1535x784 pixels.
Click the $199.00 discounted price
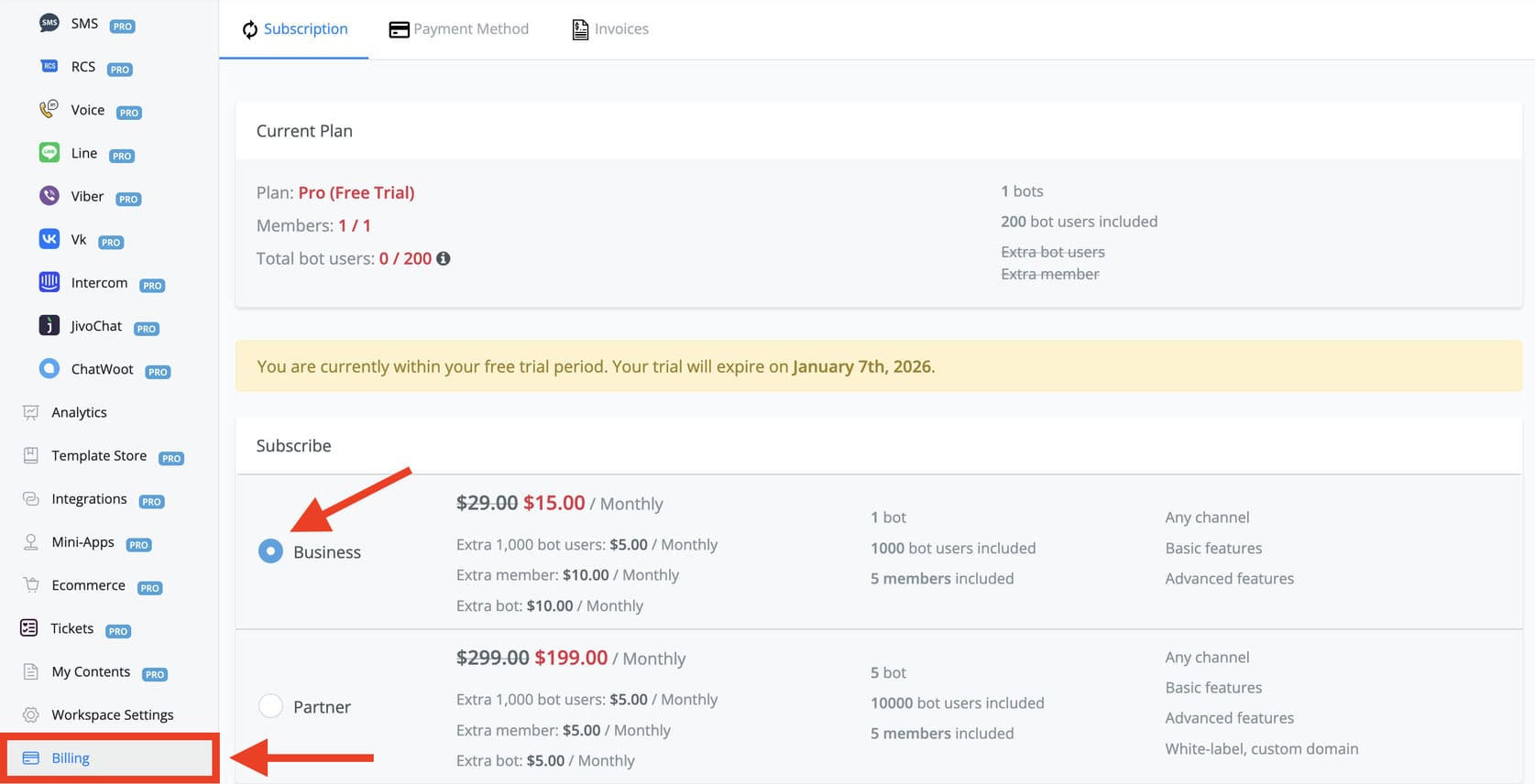pyautogui.click(x=571, y=658)
